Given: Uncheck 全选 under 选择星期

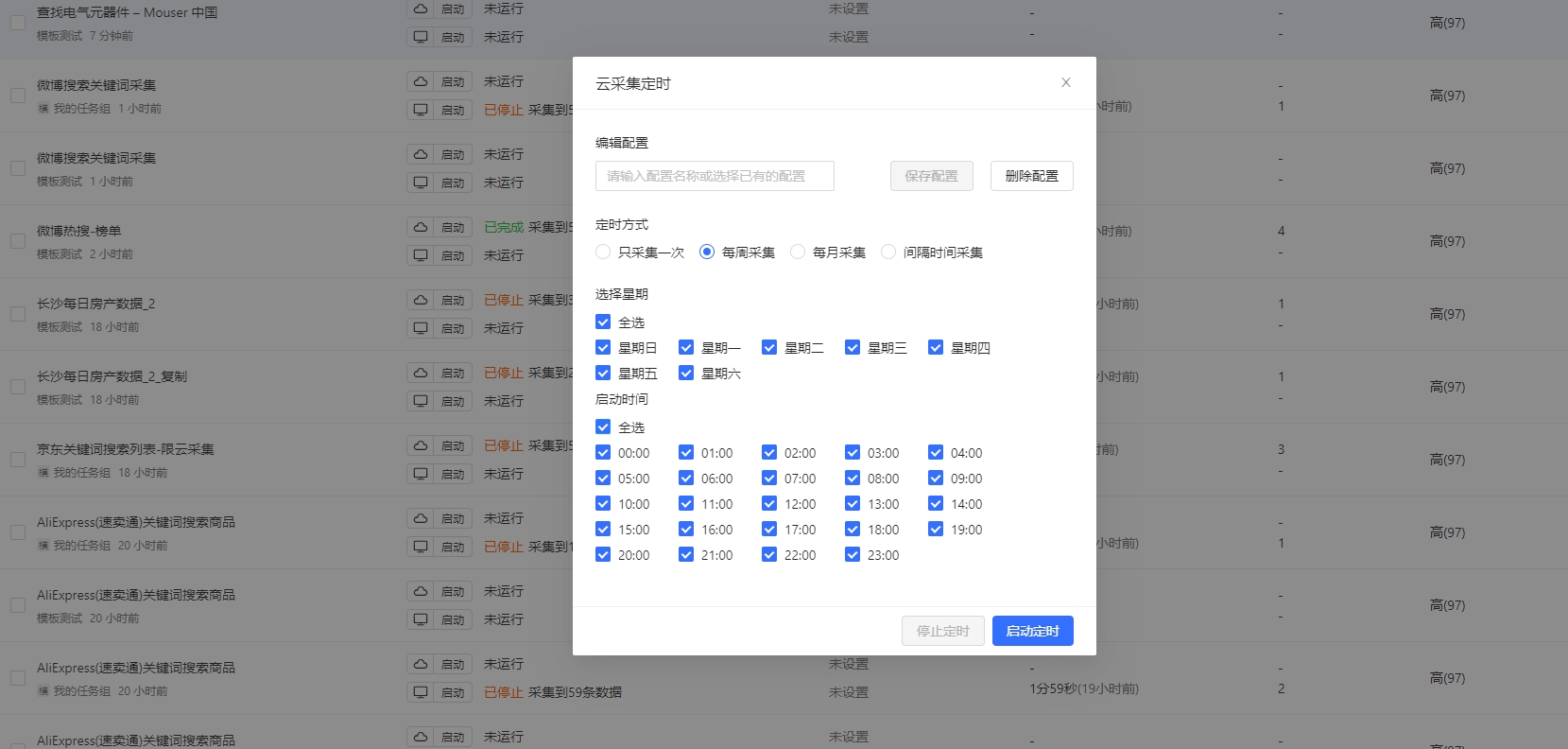Looking at the screenshot, I should (x=603, y=322).
